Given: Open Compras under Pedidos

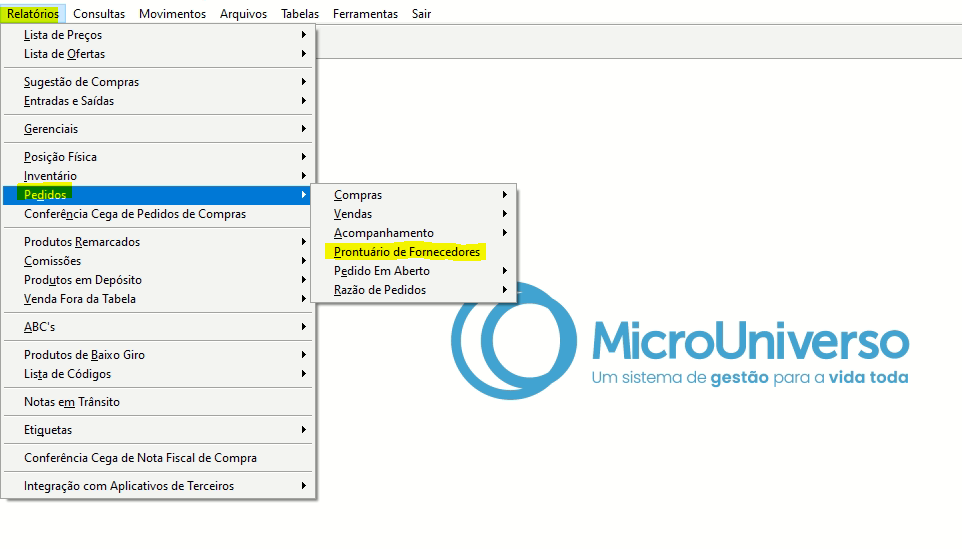Looking at the screenshot, I should 414,195.
